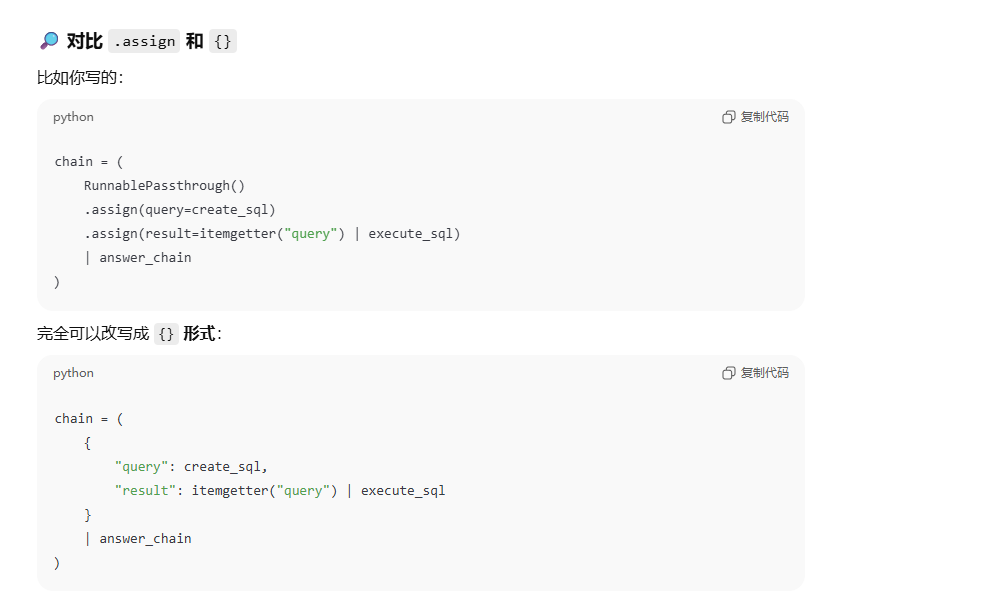Click the python language label of the first block
Viewport: 989px width, 598px height.
point(73,117)
